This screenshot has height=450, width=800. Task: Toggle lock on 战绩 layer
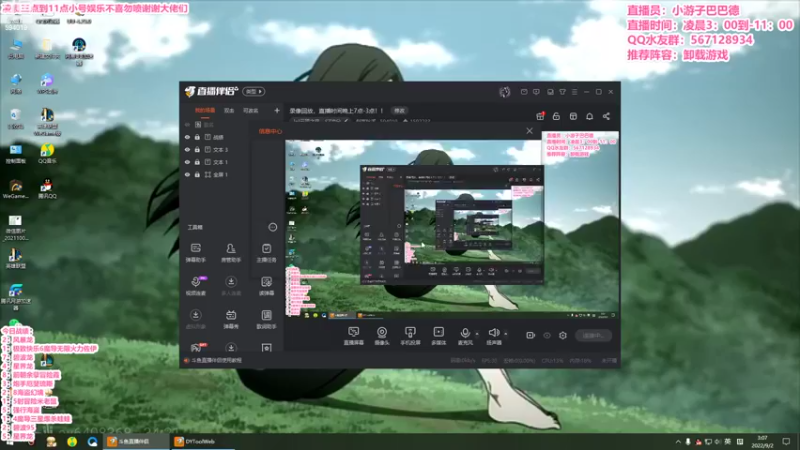(x=197, y=137)
